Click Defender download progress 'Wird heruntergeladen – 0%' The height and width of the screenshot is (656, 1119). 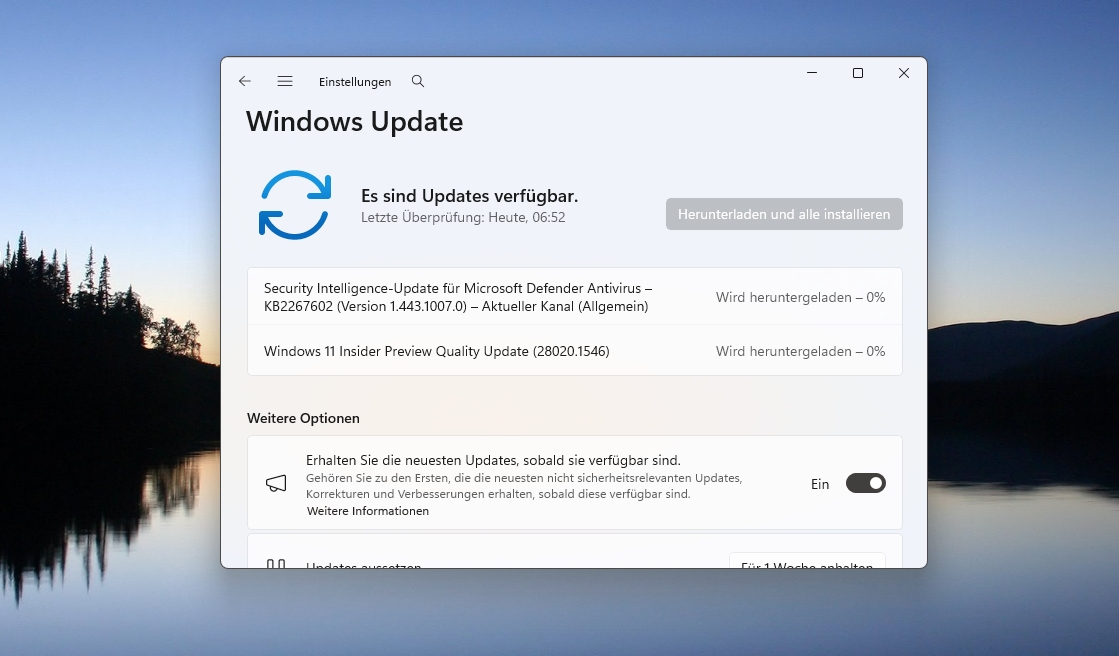coord(800,297)
